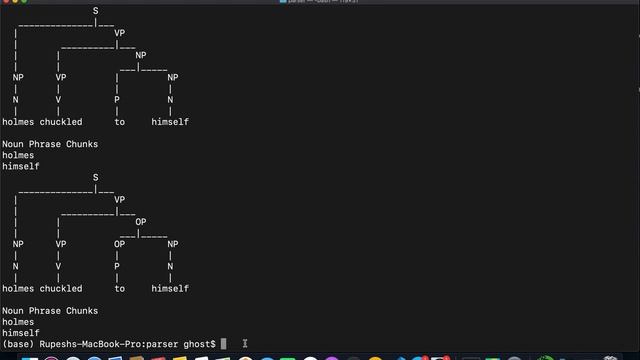Click 'himself' leaf in the tree without OP nodes
Screen dimensions: 640x360
click(170, 122)
